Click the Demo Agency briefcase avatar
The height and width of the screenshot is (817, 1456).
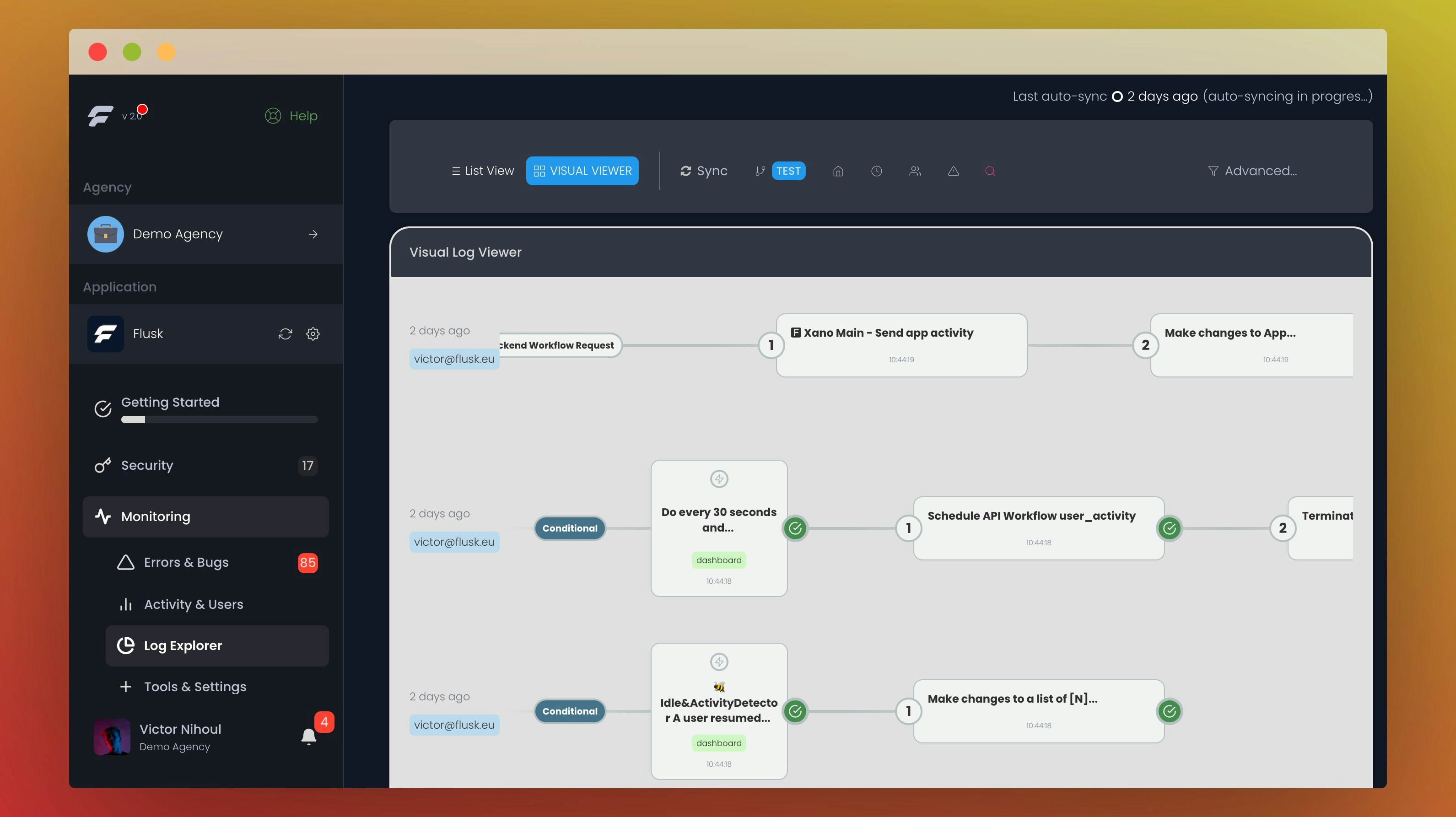click(x=106, y=234)
